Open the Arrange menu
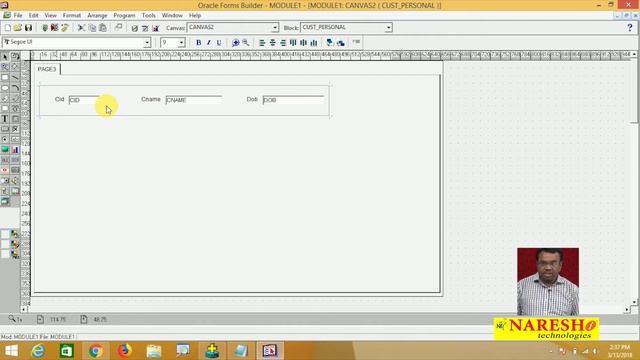 (x=97, y=16)
